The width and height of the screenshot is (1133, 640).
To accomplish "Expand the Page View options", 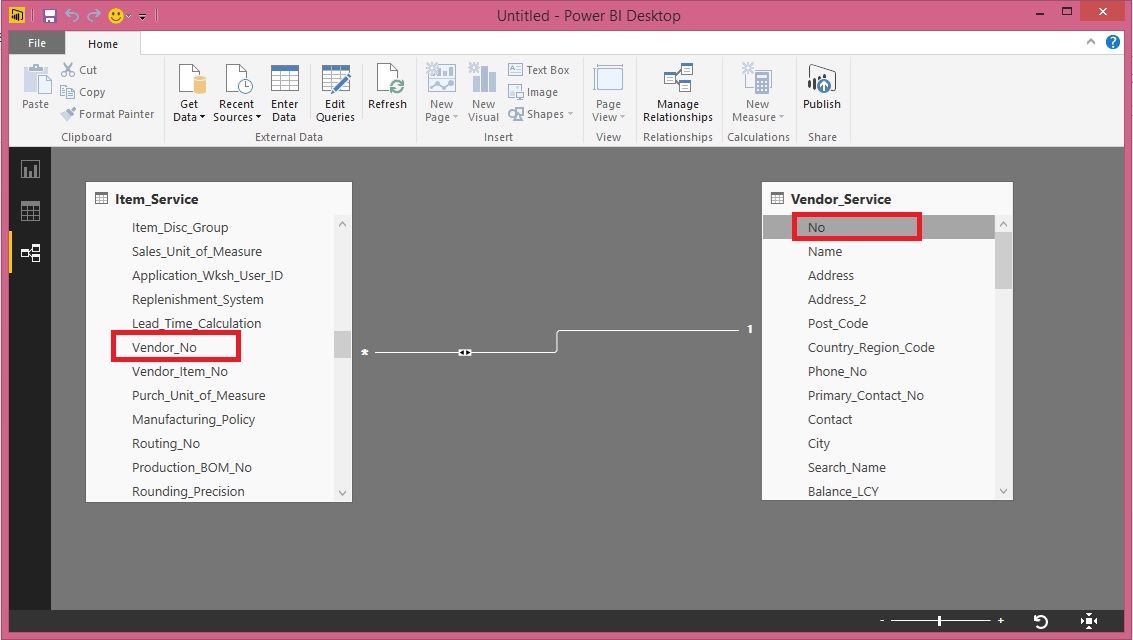I will (608, 90).
